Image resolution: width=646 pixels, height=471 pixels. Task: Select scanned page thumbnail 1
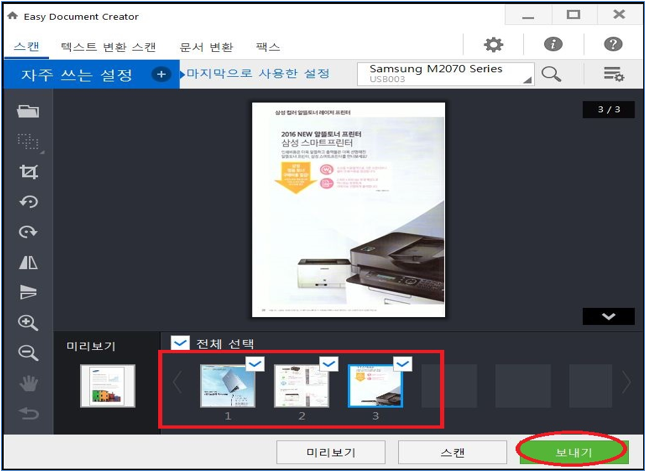tap(228, 386)
